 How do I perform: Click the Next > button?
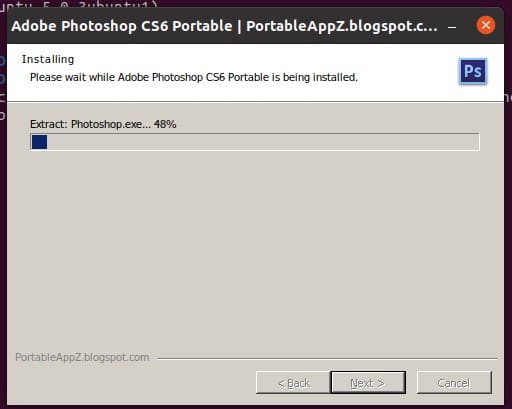368,383
